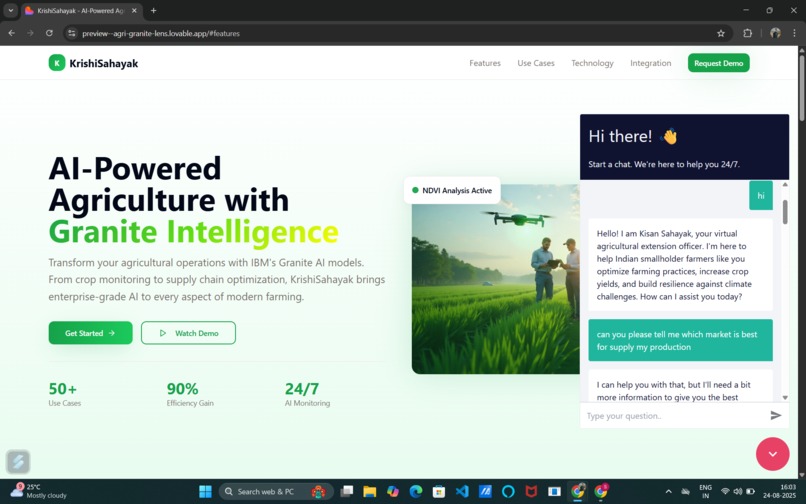
Task: Open the browser extensions menu
Action: click(747, 33)
